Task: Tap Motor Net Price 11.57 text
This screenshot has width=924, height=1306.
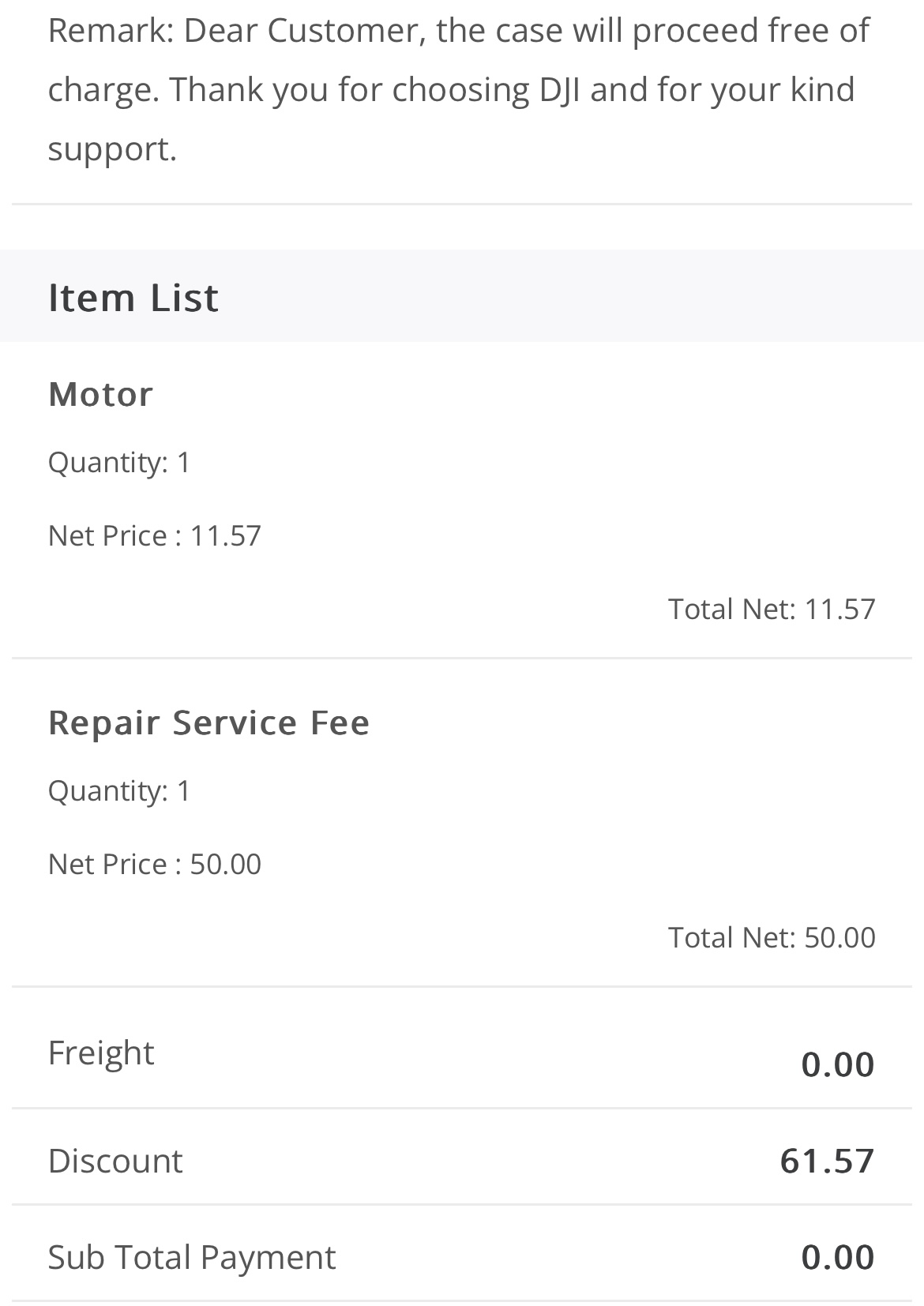Action: [x=154, y=536]
